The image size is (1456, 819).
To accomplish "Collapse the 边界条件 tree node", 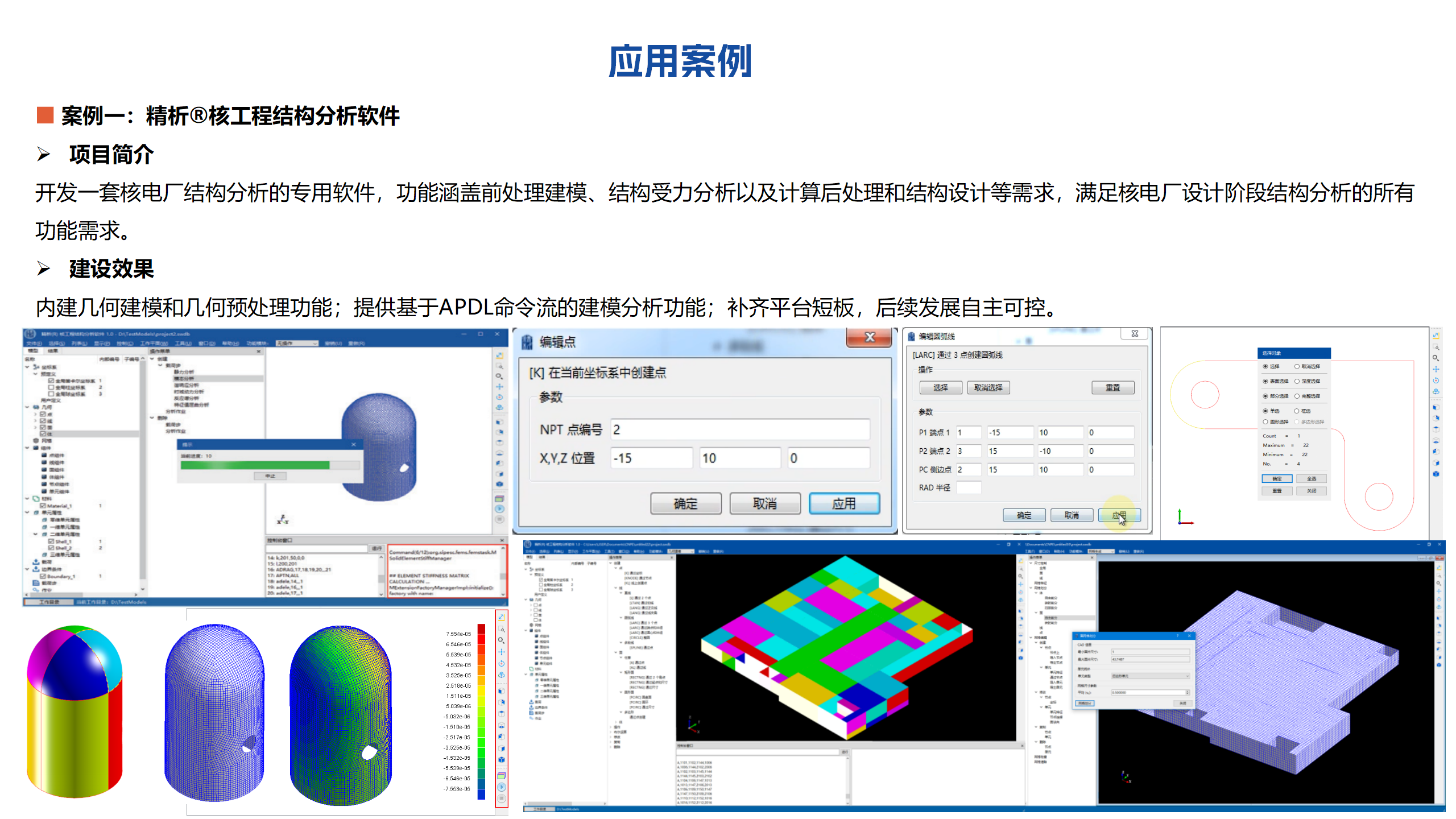I will click(x=27, y=569).
